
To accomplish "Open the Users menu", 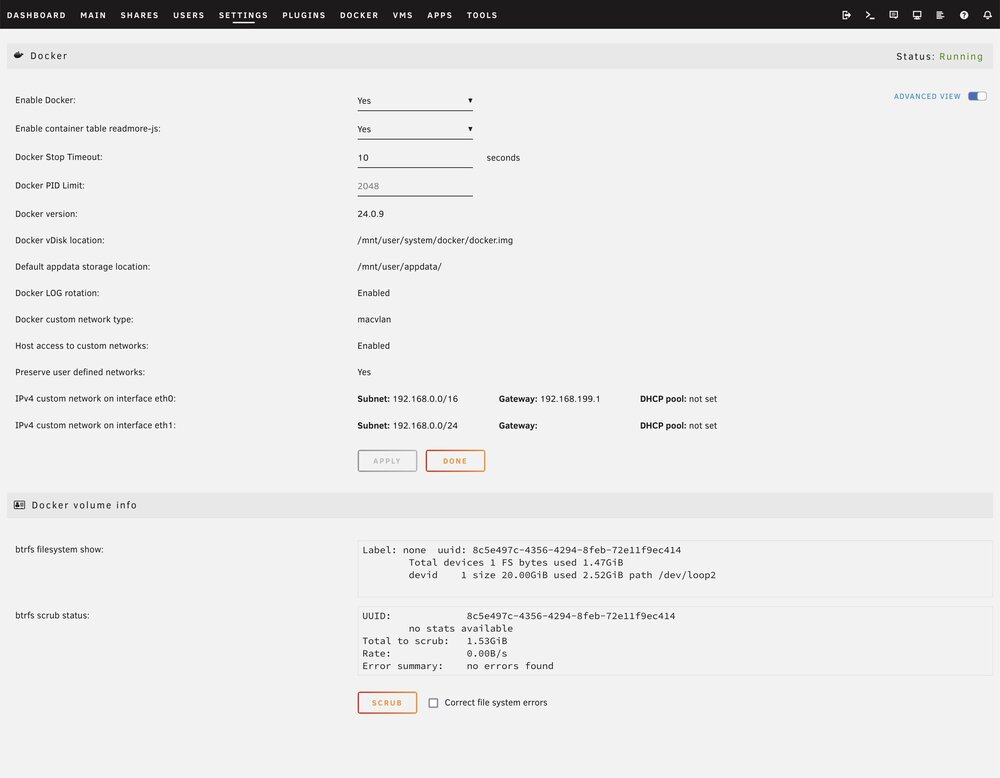I will 189,15.
